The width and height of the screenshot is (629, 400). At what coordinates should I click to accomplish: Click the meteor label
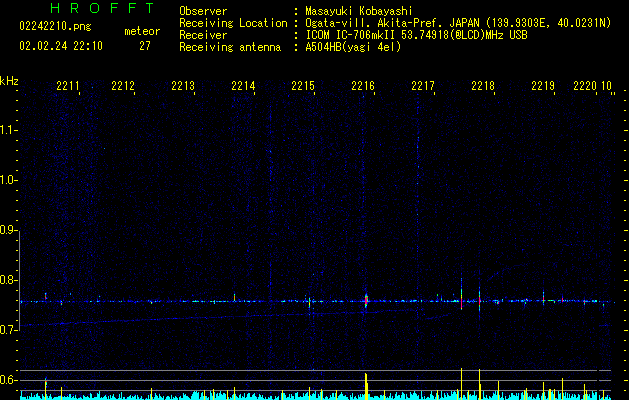pyautogui.click(x=142, y=31)
